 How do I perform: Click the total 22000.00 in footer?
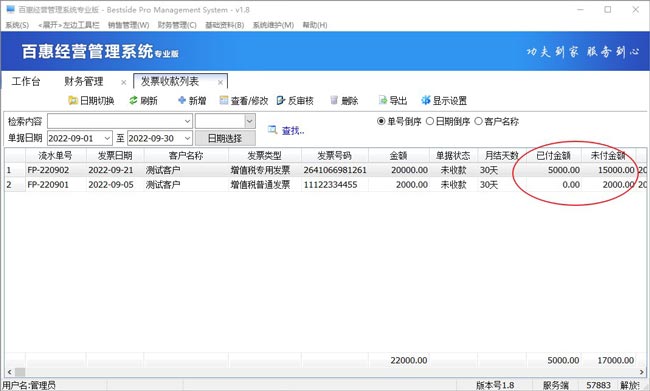[409, 360]
